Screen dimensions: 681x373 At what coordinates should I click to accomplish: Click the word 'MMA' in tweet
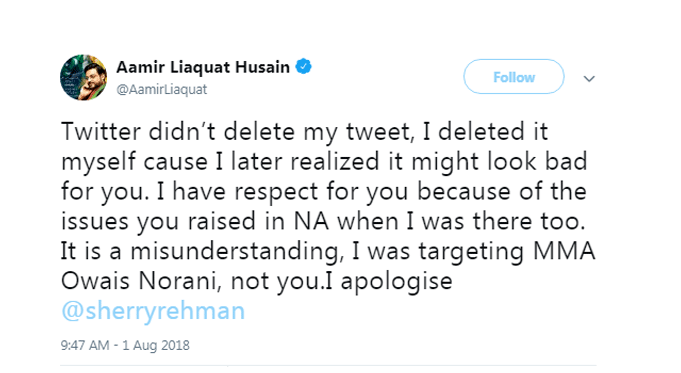pos(564,251)
